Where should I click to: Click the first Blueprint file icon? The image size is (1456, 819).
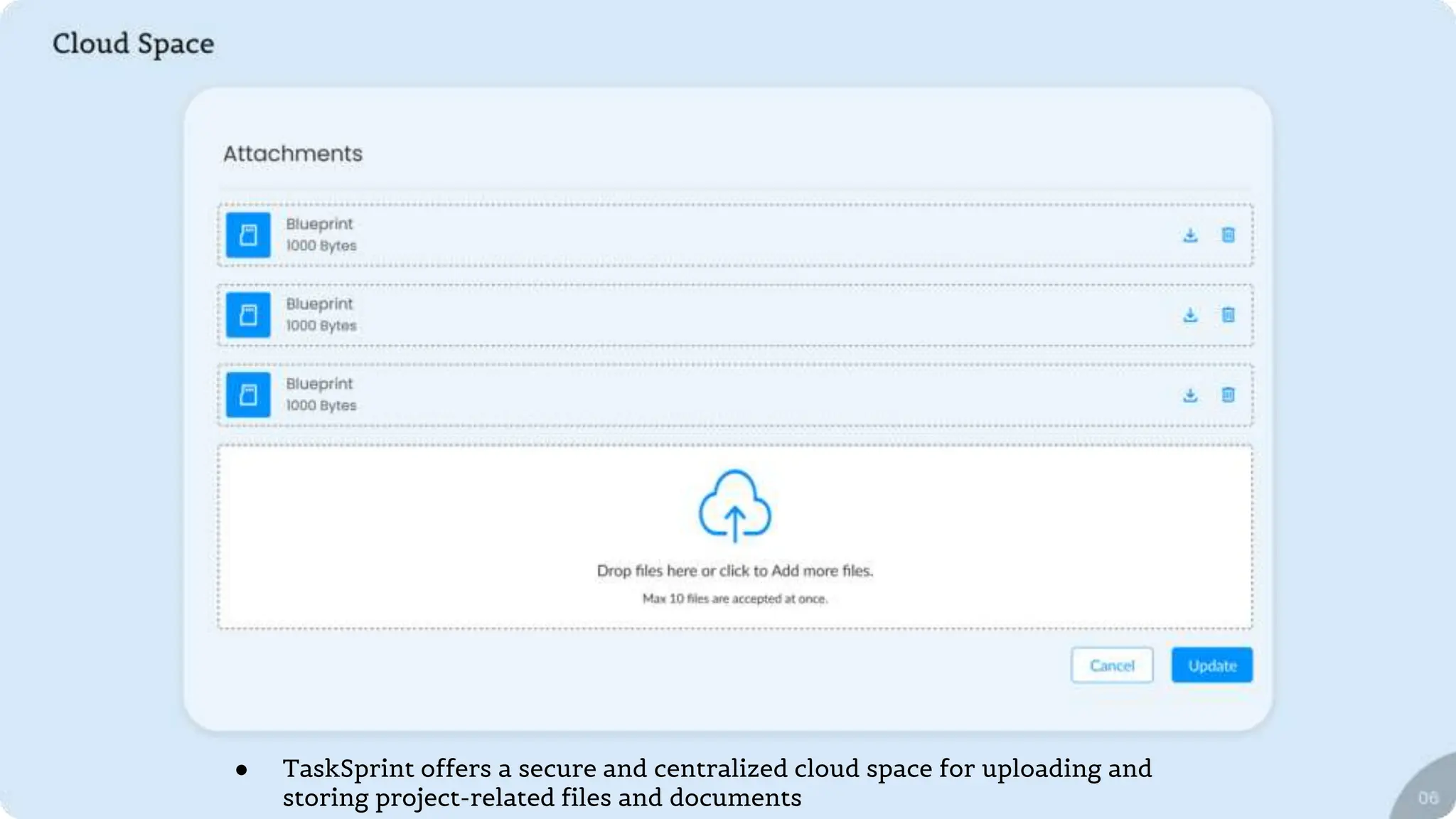tap(248, 235)
